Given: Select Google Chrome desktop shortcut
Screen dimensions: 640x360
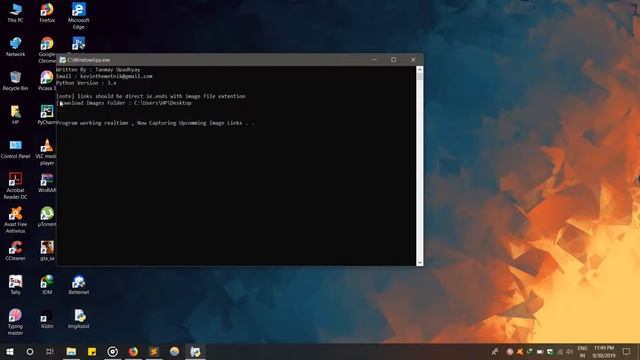Looking at the screenshot, I should click(x=47, y=50).
